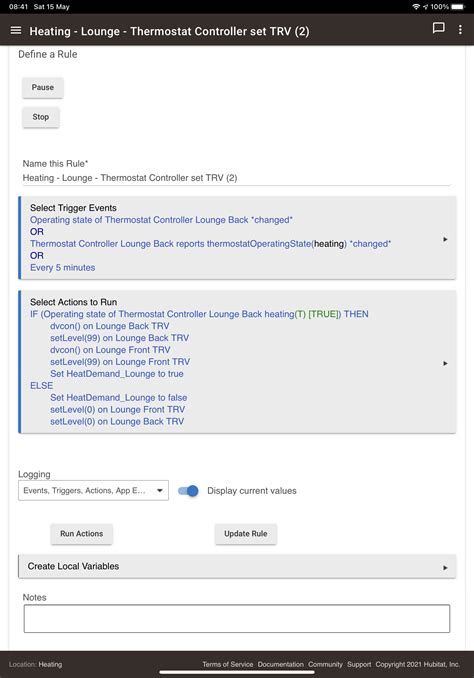Open the Support footer link

[359, 664]
